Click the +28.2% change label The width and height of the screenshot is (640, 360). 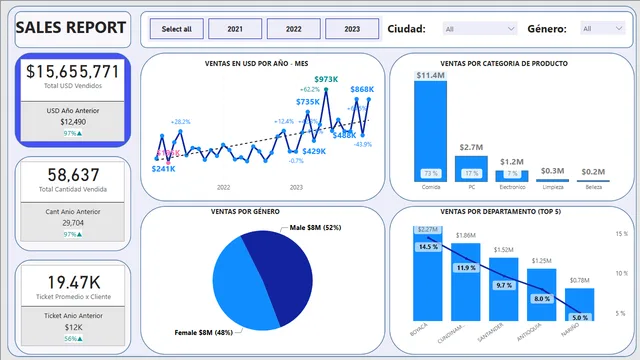[180, 122]
